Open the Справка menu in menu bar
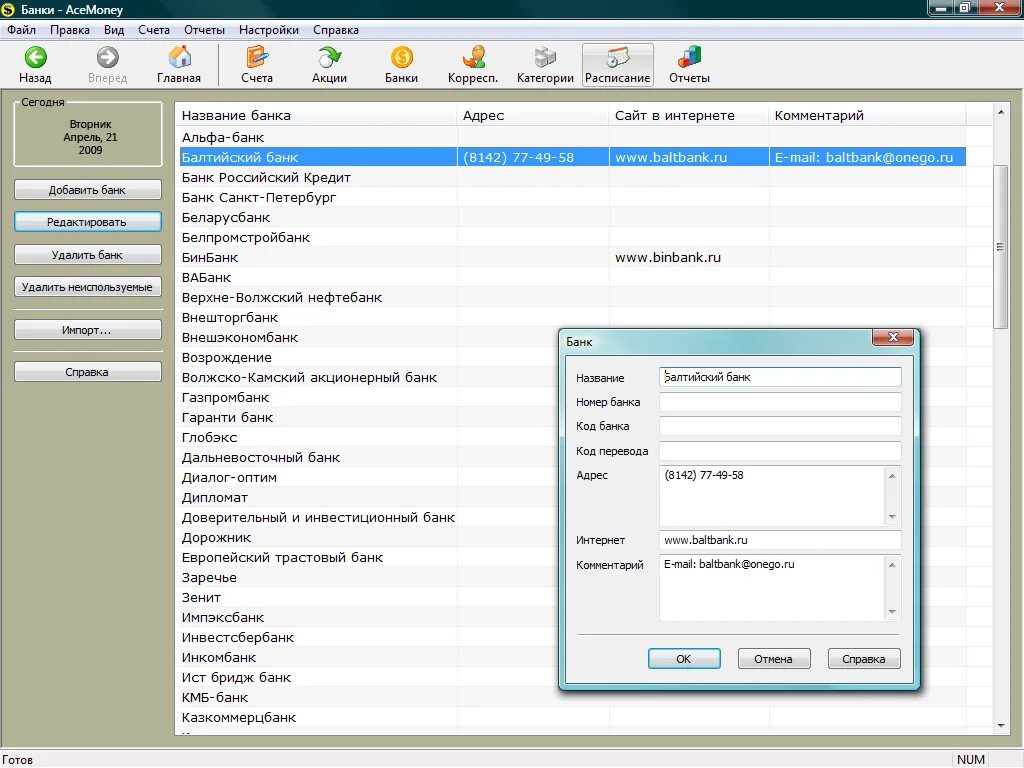 [x=336, y=30]
